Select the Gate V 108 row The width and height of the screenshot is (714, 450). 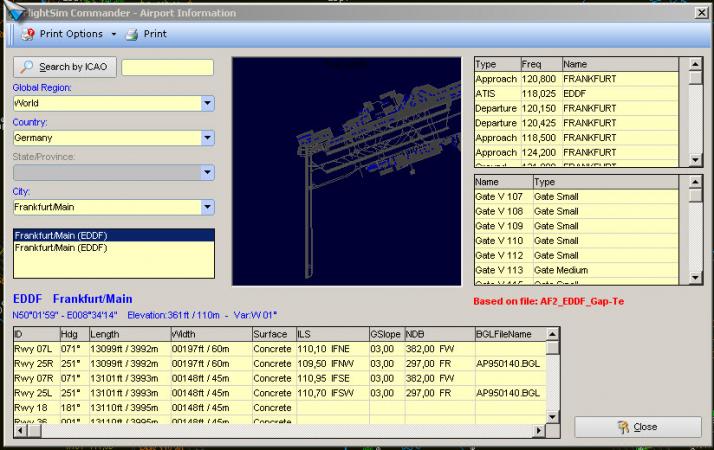click(x=576, y=211)
